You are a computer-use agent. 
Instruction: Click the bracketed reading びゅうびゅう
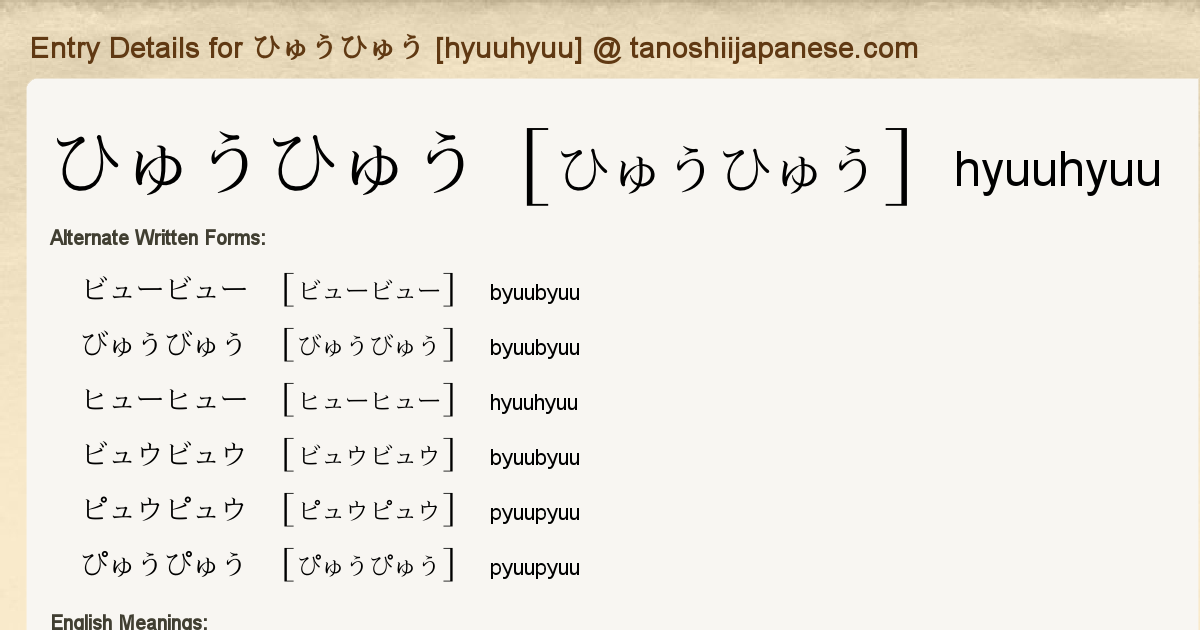tap(369, 346)
